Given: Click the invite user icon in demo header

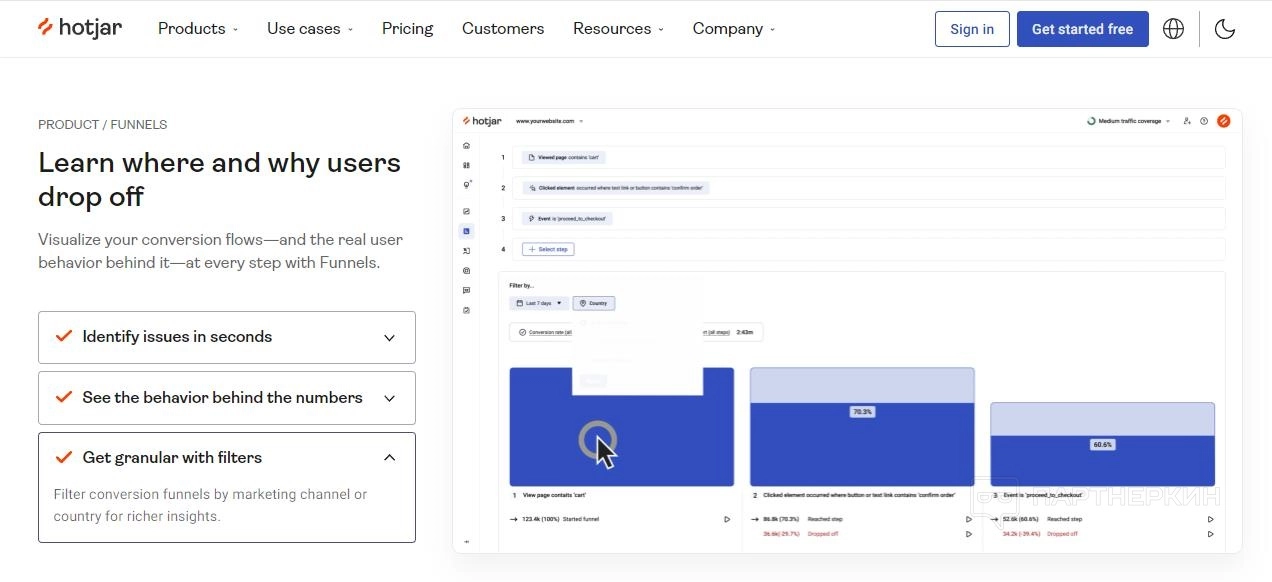Looking at the screenshot, I should 1187,121.
